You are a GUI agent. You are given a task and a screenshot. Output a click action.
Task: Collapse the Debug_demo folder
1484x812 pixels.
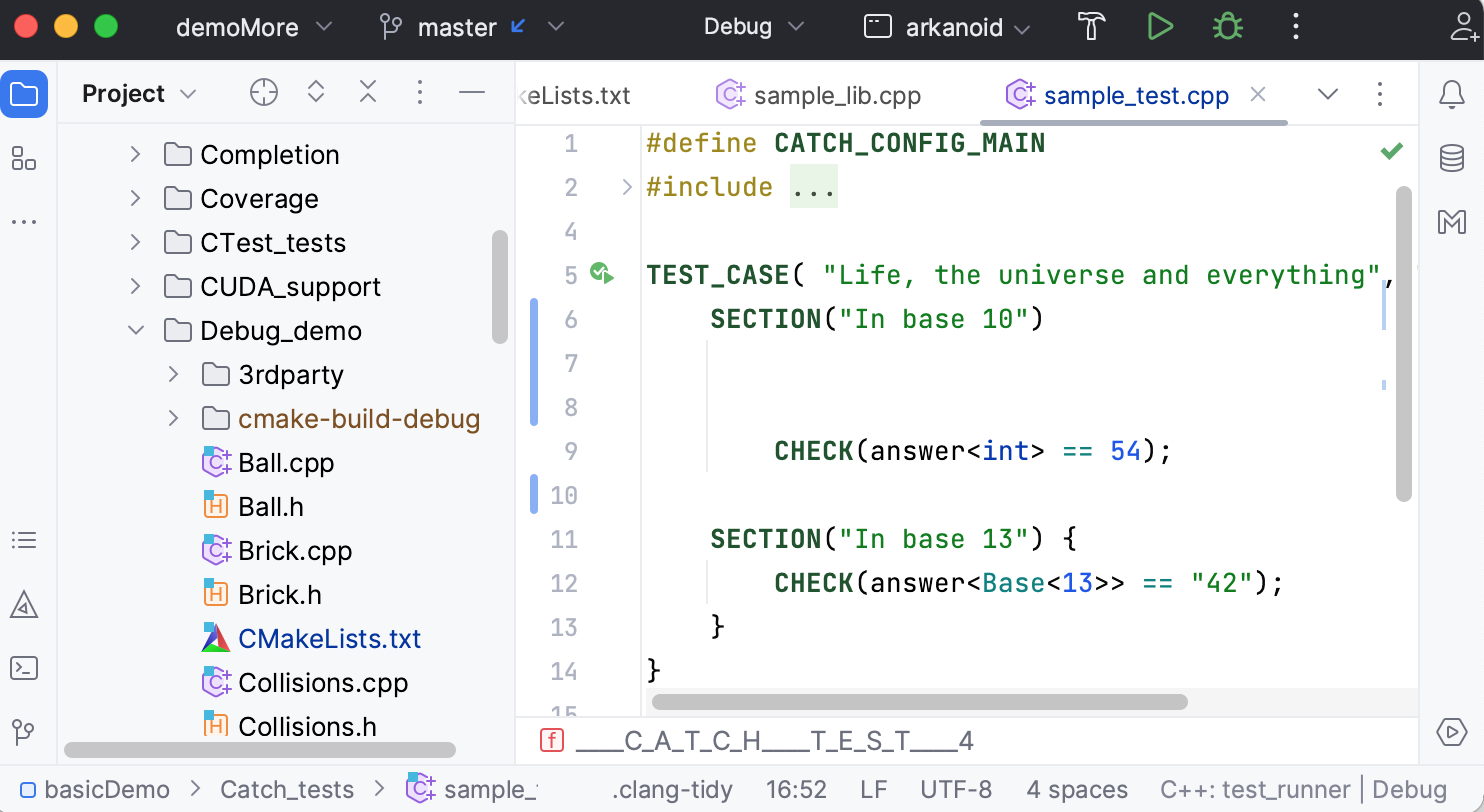(136, 331)
